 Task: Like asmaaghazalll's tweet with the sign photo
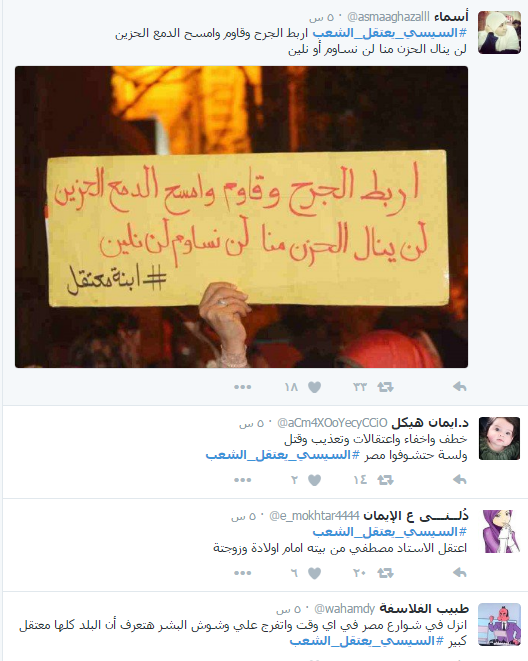pyautogui.click(x=314, y=387)
